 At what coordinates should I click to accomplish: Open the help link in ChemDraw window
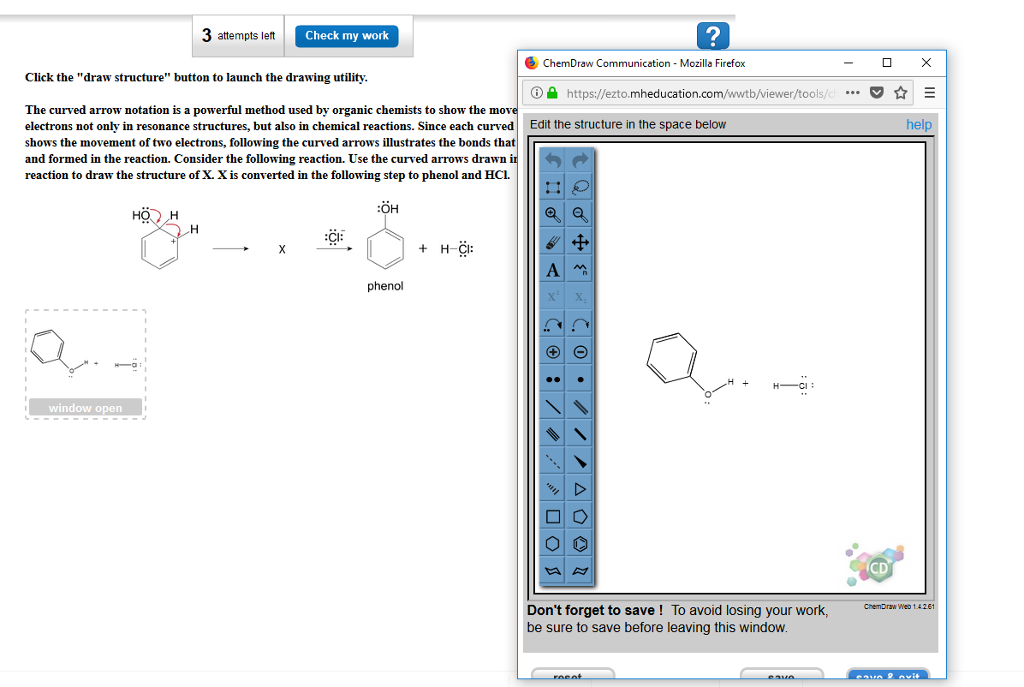click(921, 126)
